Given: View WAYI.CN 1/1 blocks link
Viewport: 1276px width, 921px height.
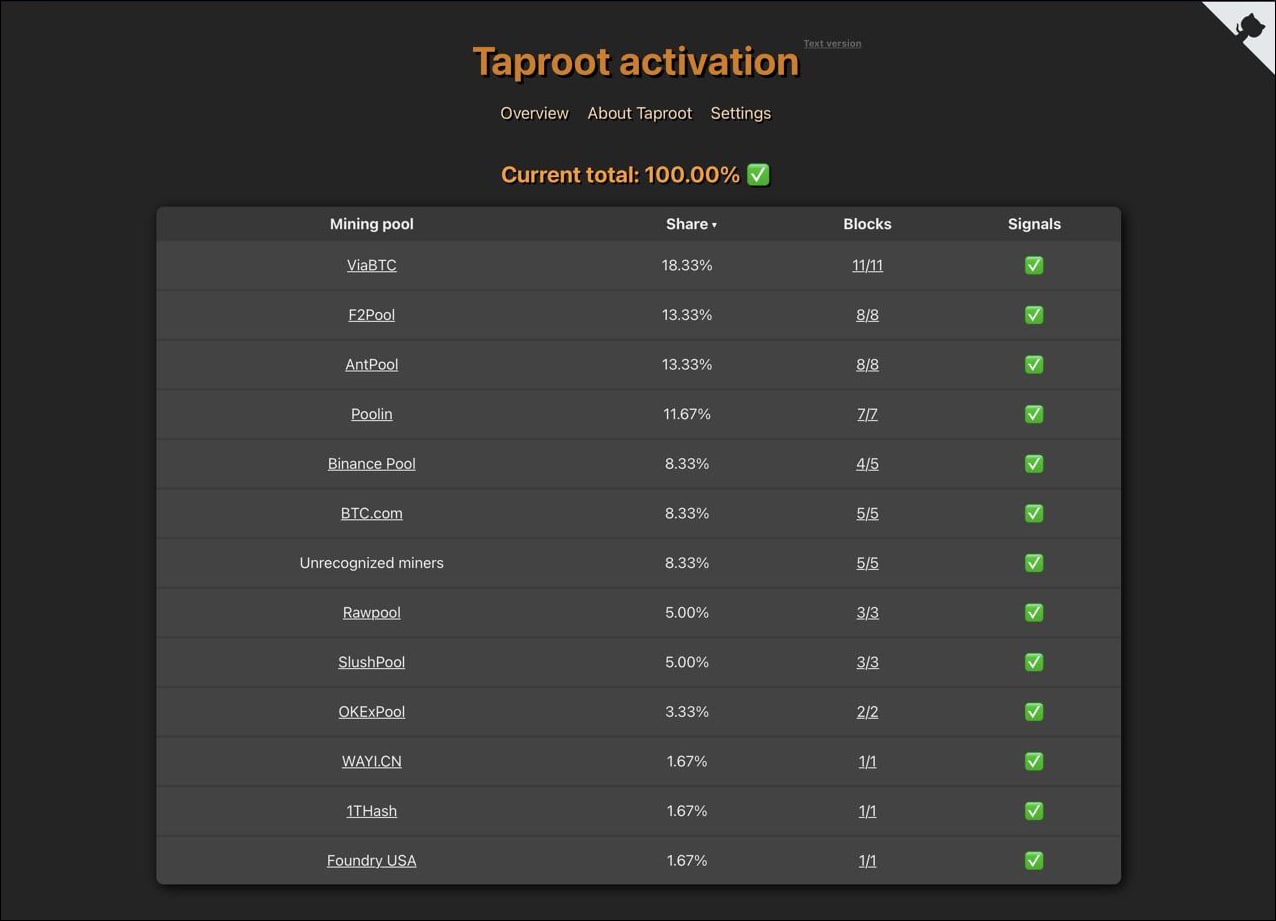Looking at the screenshot, I should (x=867, y=761).
